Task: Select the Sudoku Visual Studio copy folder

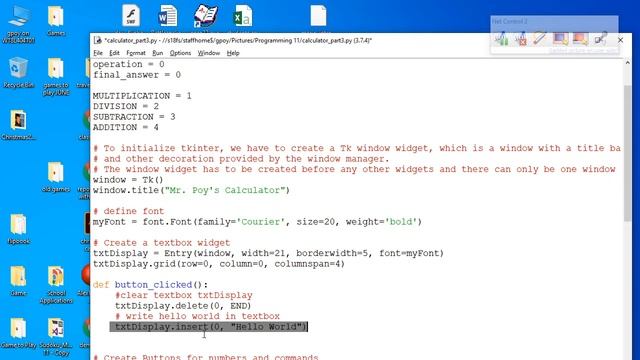Action: tap(56, 336)
